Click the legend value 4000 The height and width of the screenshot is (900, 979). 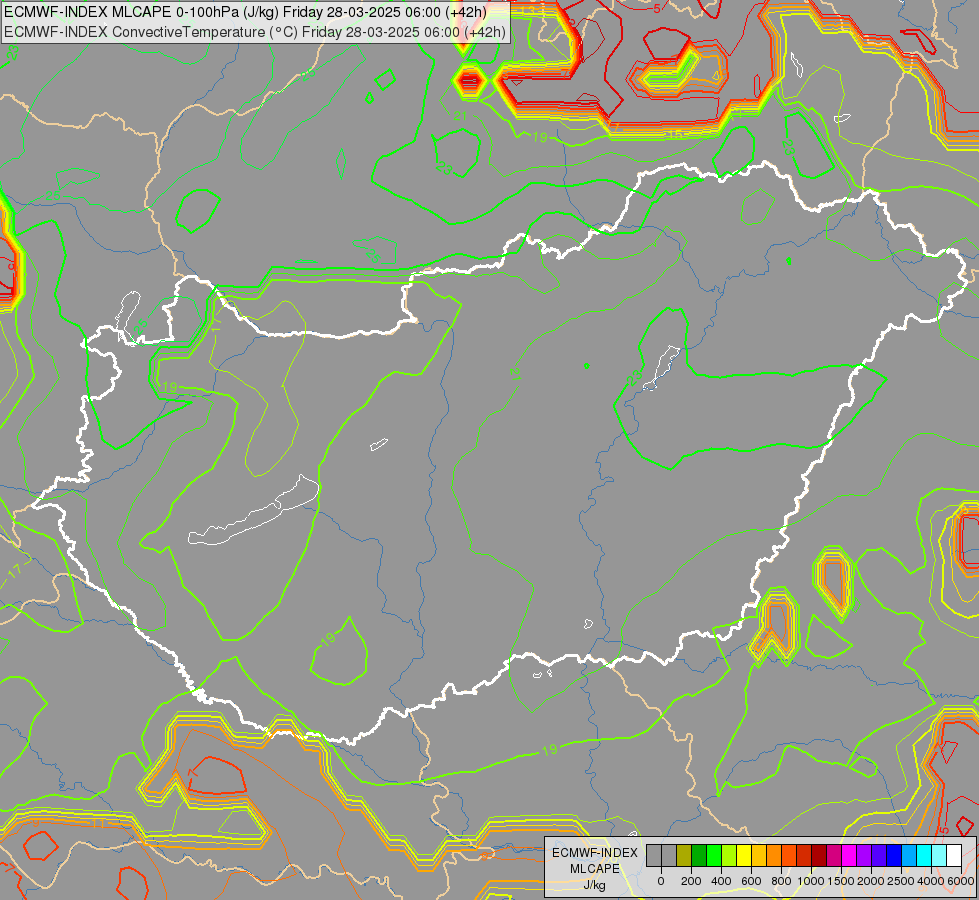[x=931, y=881]
